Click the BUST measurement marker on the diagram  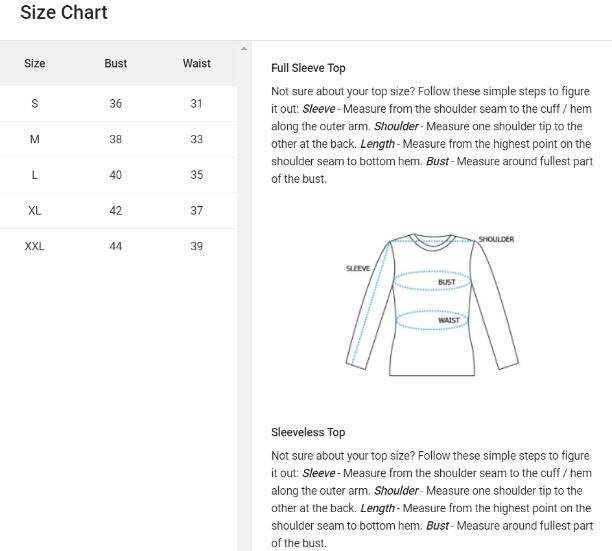[446, 282]
